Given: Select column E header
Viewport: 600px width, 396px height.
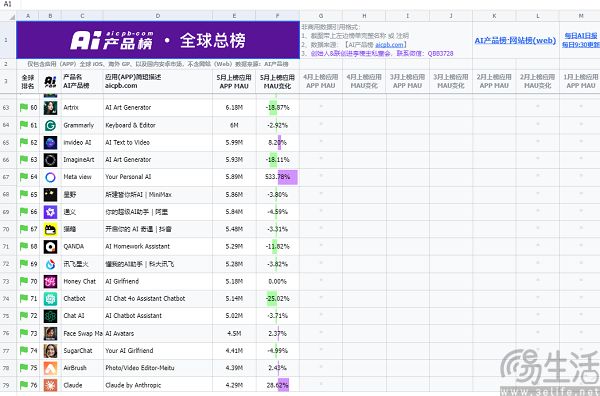Looking at the screenshot, I should pyautogui.click(x=234, y=16).
